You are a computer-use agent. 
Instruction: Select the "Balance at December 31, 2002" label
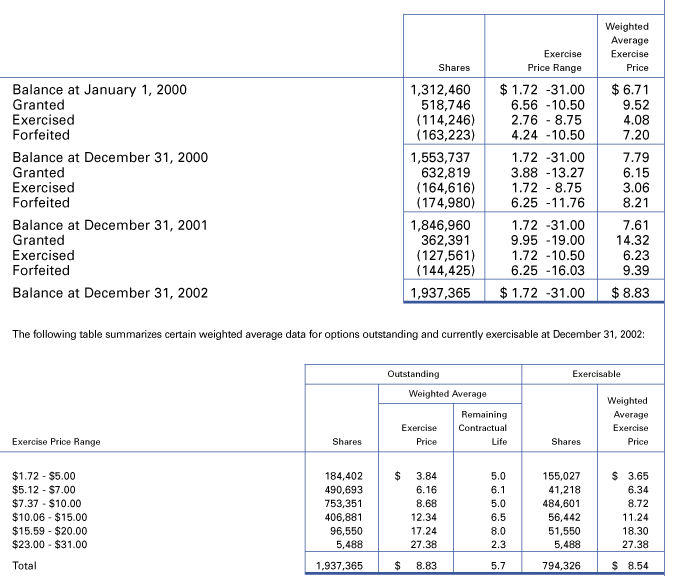pyautogui.click(x=110, y=293)
